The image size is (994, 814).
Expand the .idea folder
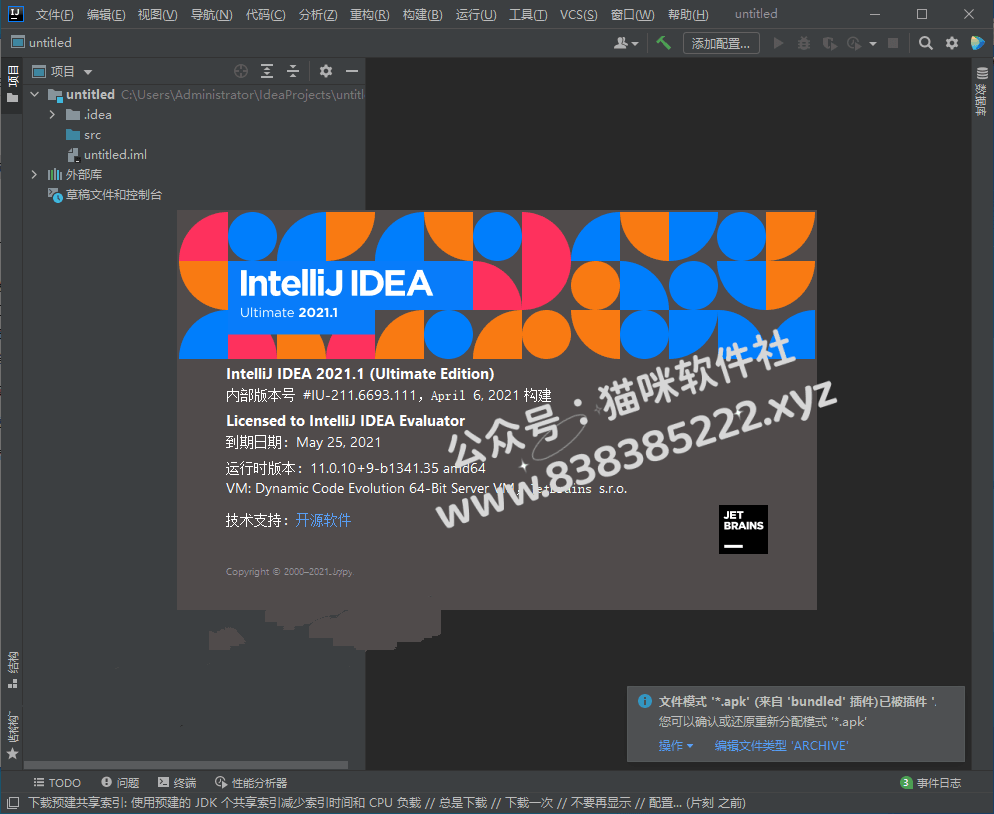click(53, 115)
